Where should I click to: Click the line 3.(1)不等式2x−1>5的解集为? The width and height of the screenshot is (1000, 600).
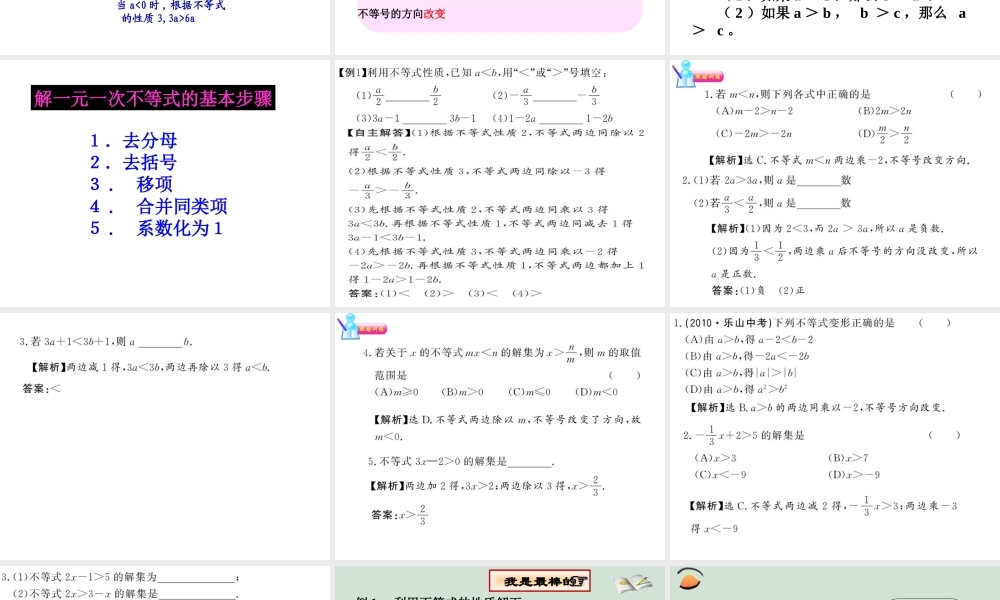(121, 577)
